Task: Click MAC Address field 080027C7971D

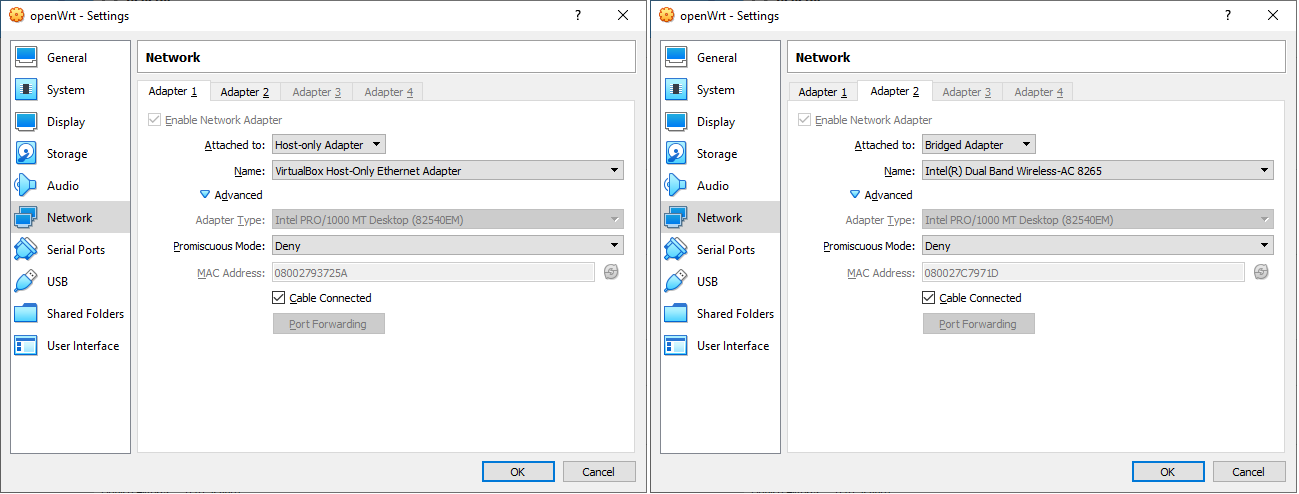Action: pyautogui.click(x=1083, y=272)
